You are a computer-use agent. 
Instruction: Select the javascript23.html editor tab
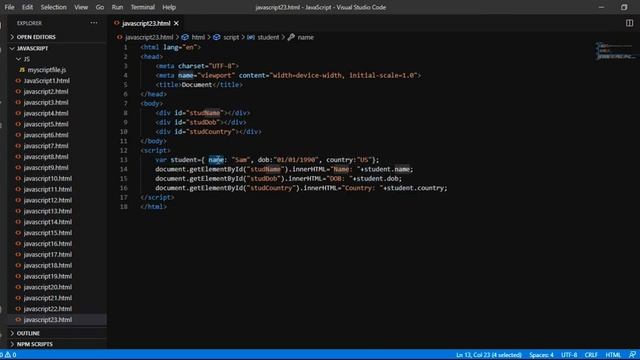point(146,23)
